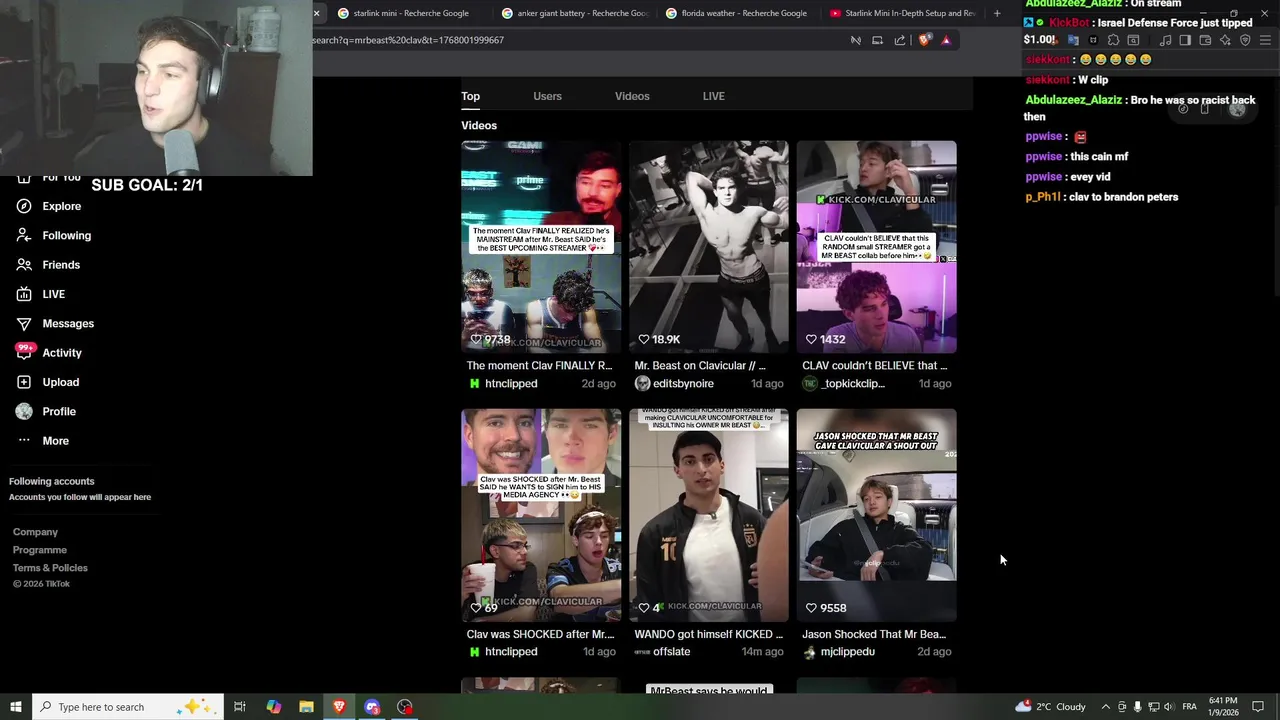This screenshot has height=720, width=1280.
Task: Switch to the Users search tab
Action: [547, 96]
